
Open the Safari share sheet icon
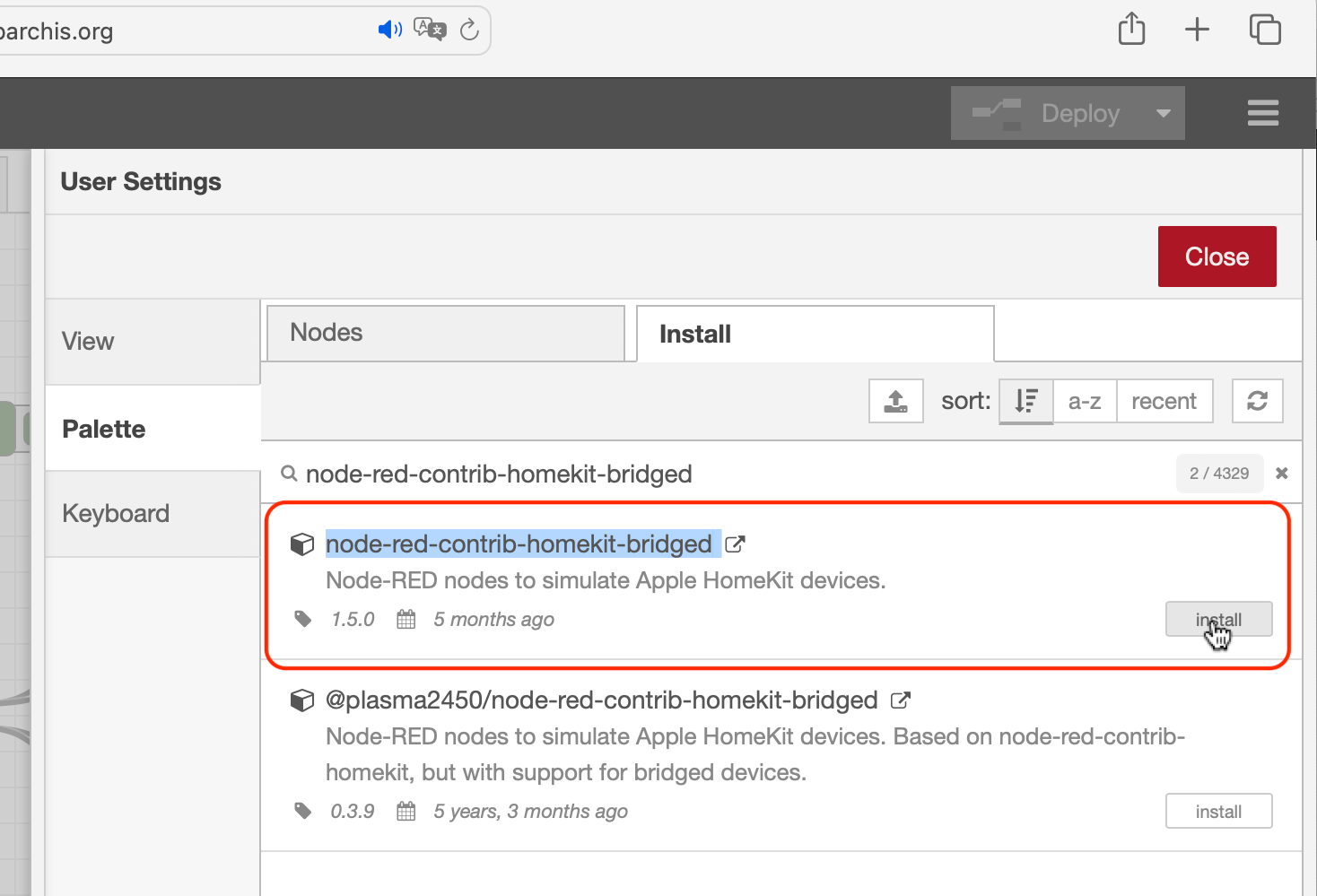[1132, 29]
